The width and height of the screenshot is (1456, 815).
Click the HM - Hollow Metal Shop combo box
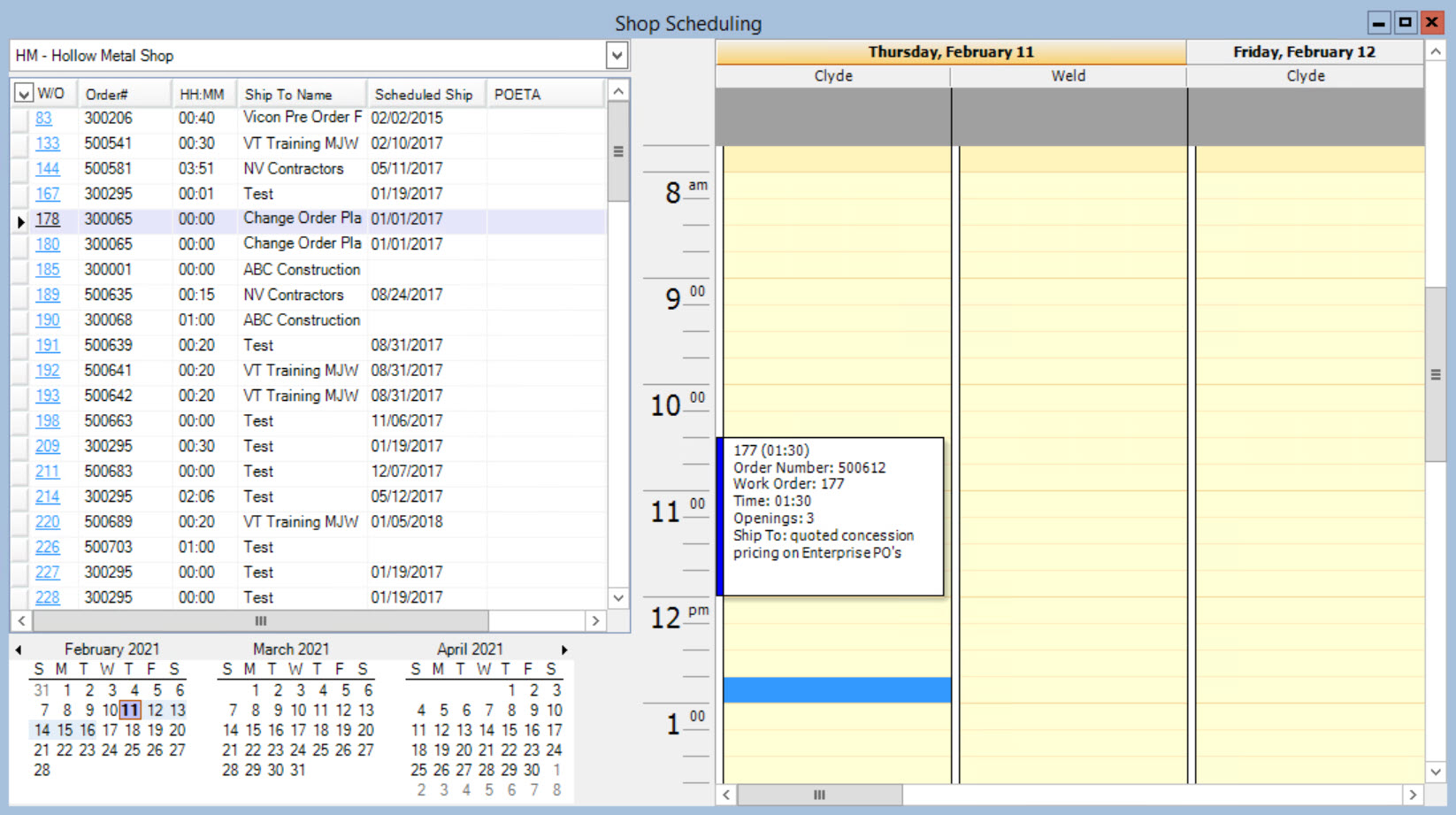(x=319, y=56)
